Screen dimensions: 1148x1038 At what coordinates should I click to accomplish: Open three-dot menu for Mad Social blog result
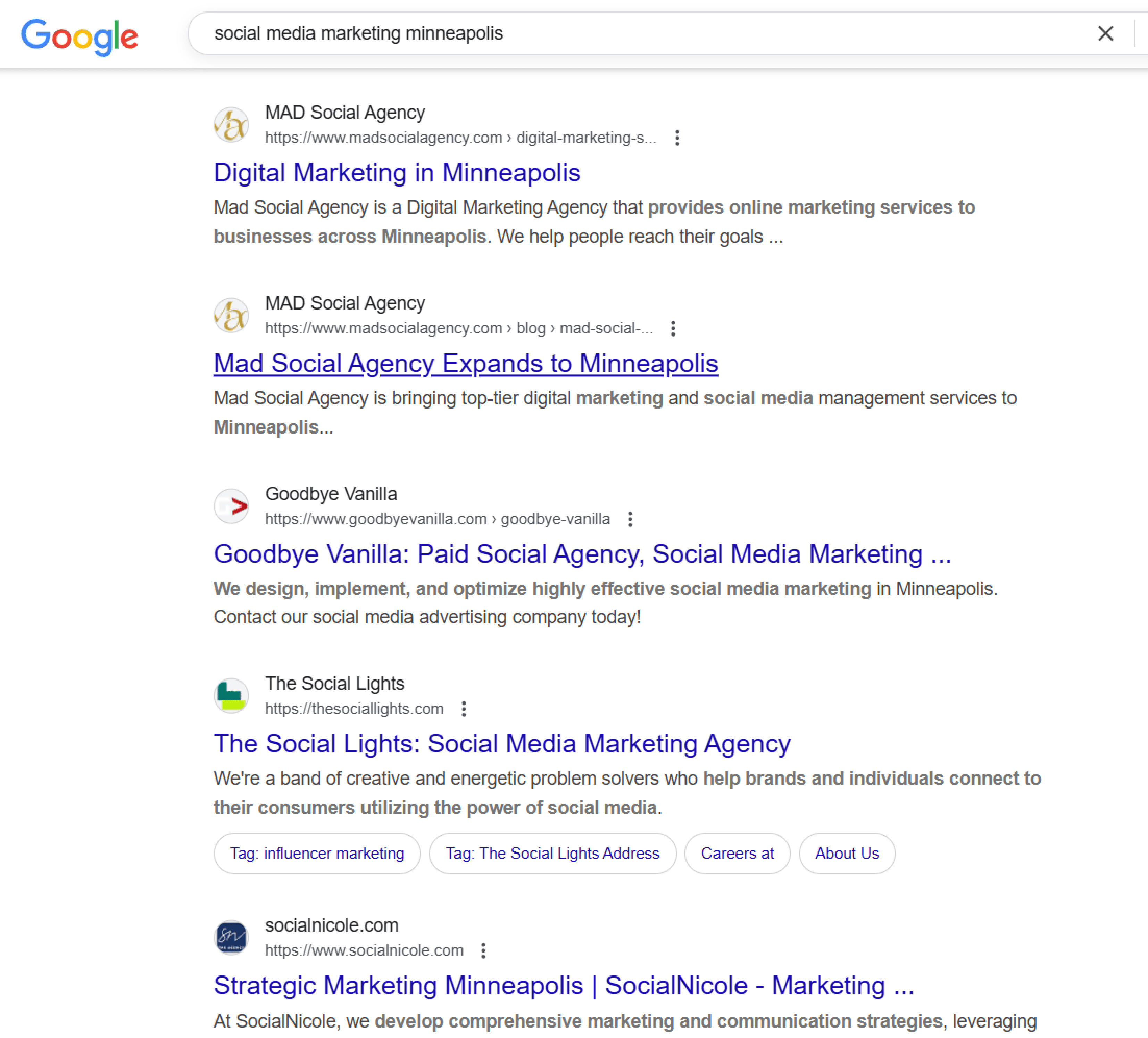coord(673,329)
